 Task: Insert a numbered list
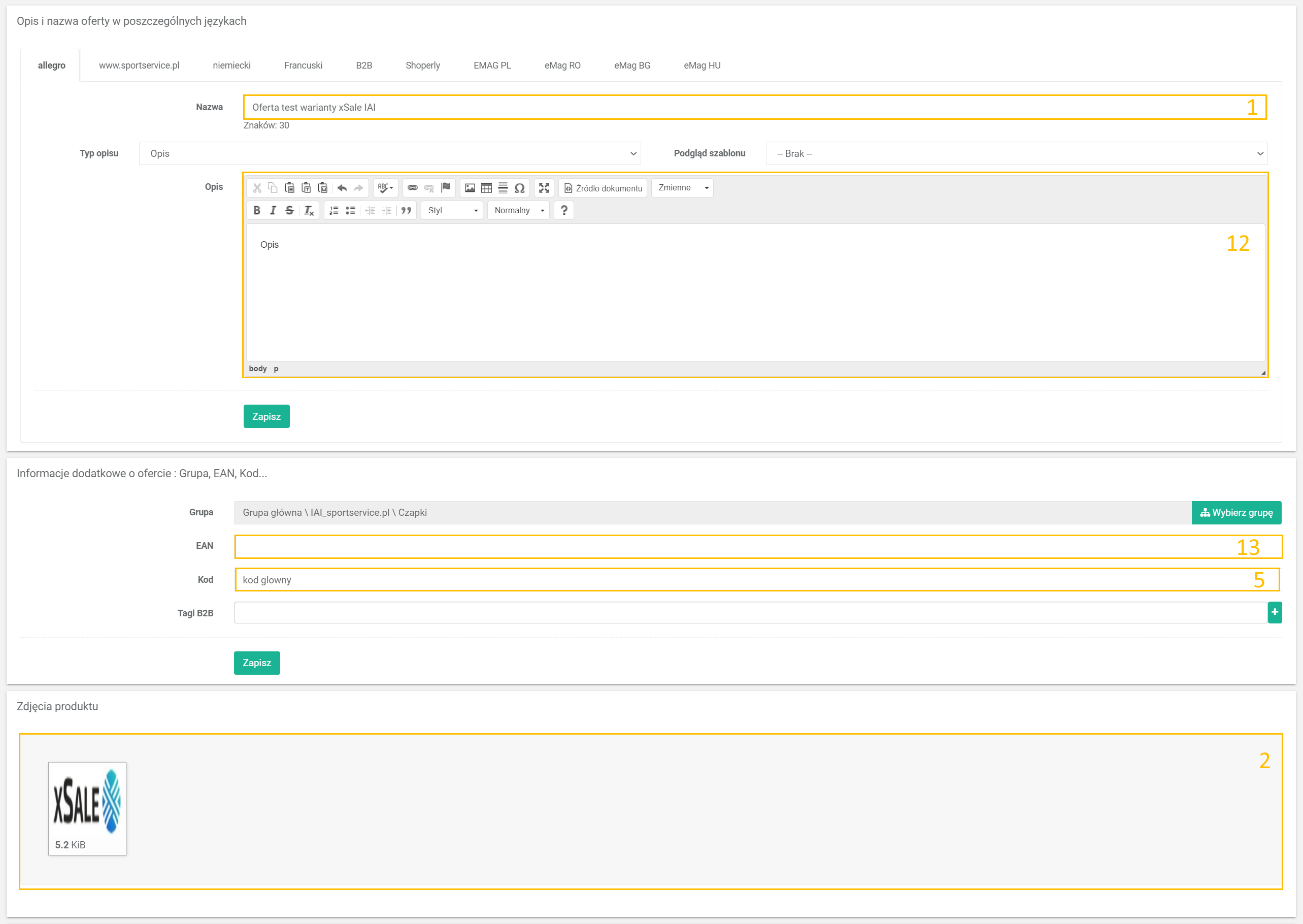pyautogui.click(x=334, y=211)
